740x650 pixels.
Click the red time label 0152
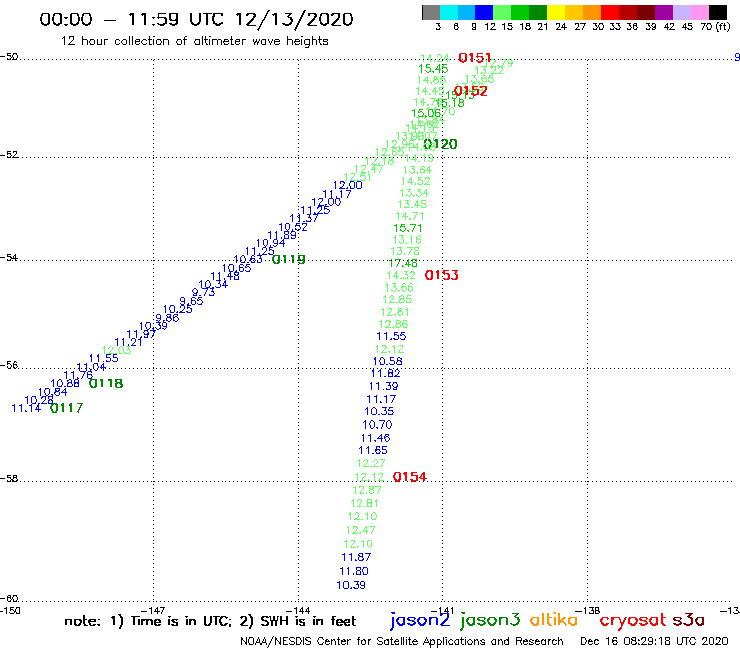[x=471, y=91]
